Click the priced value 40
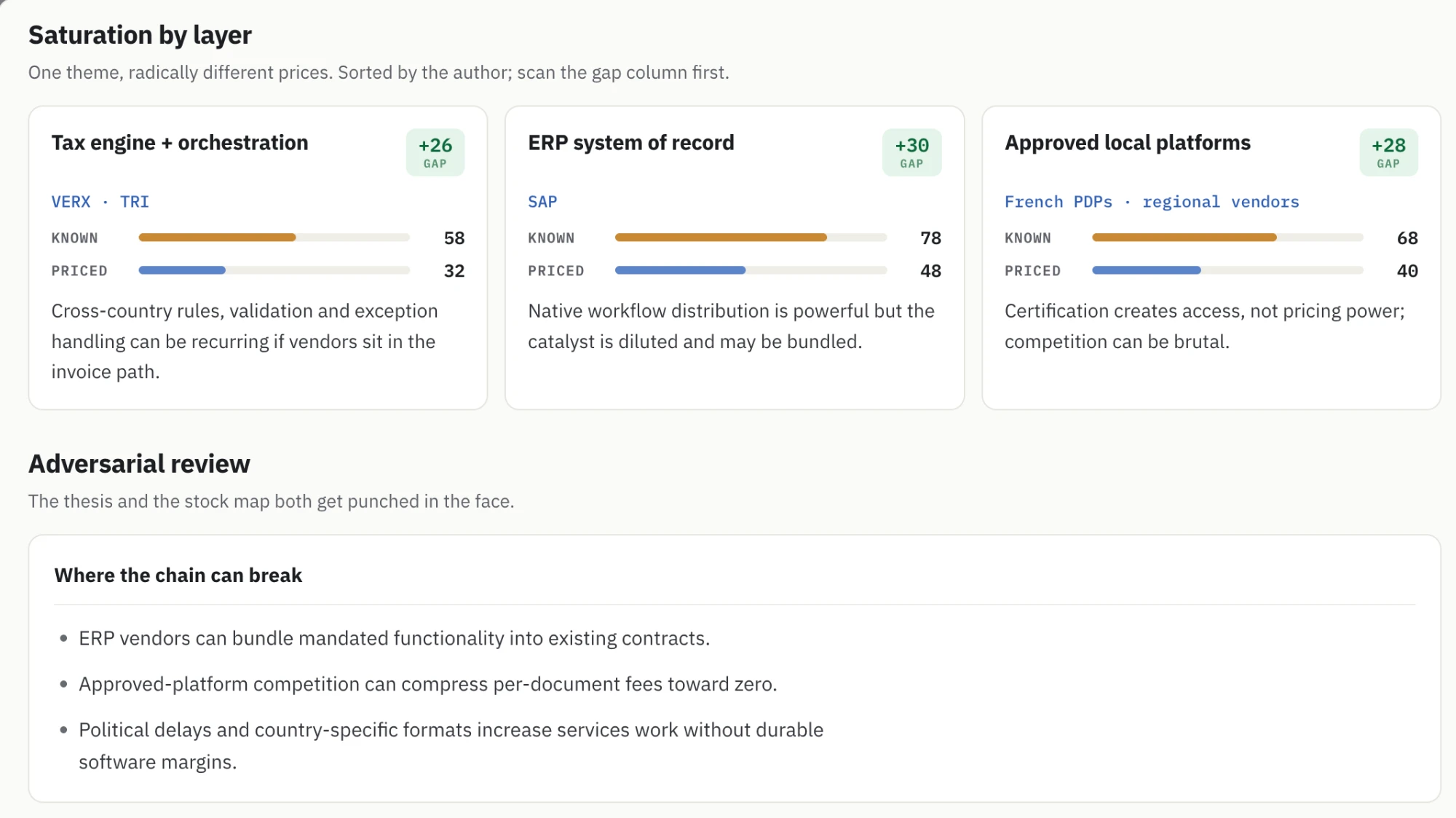This screenshot has width=1456, height=818. point(1407,271)
